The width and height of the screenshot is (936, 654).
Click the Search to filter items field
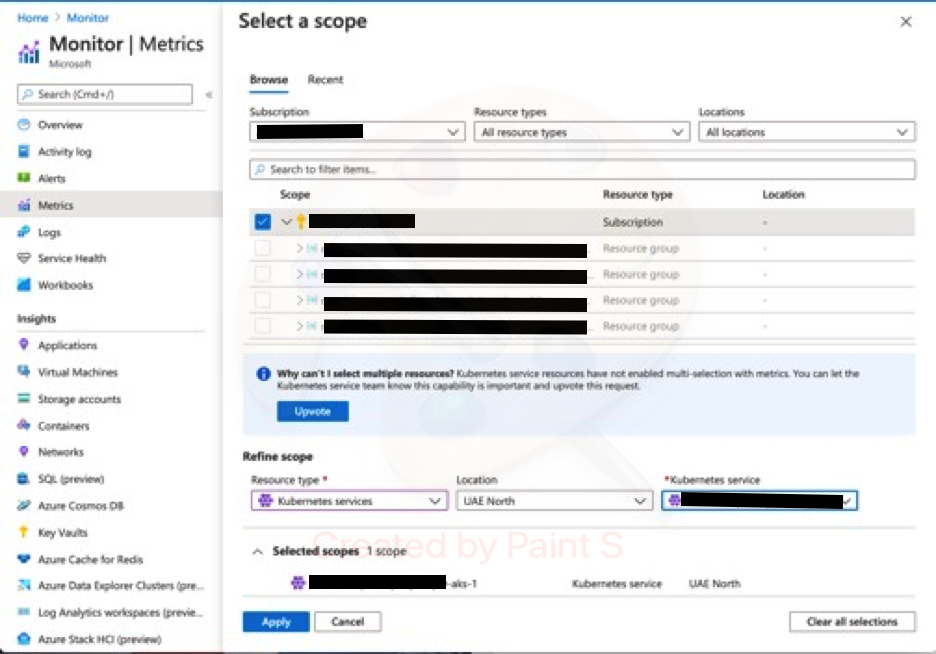pyautogui.click(x=582, y=169)
